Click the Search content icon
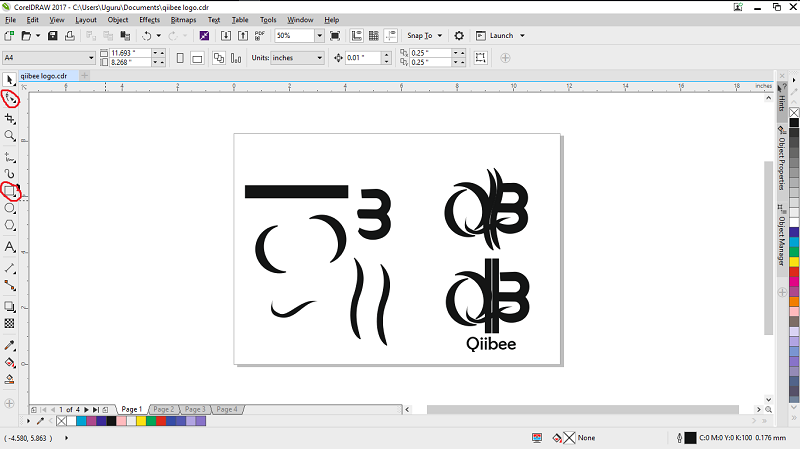The height and width of the screenshot is (449, 800). click(204, 36)
